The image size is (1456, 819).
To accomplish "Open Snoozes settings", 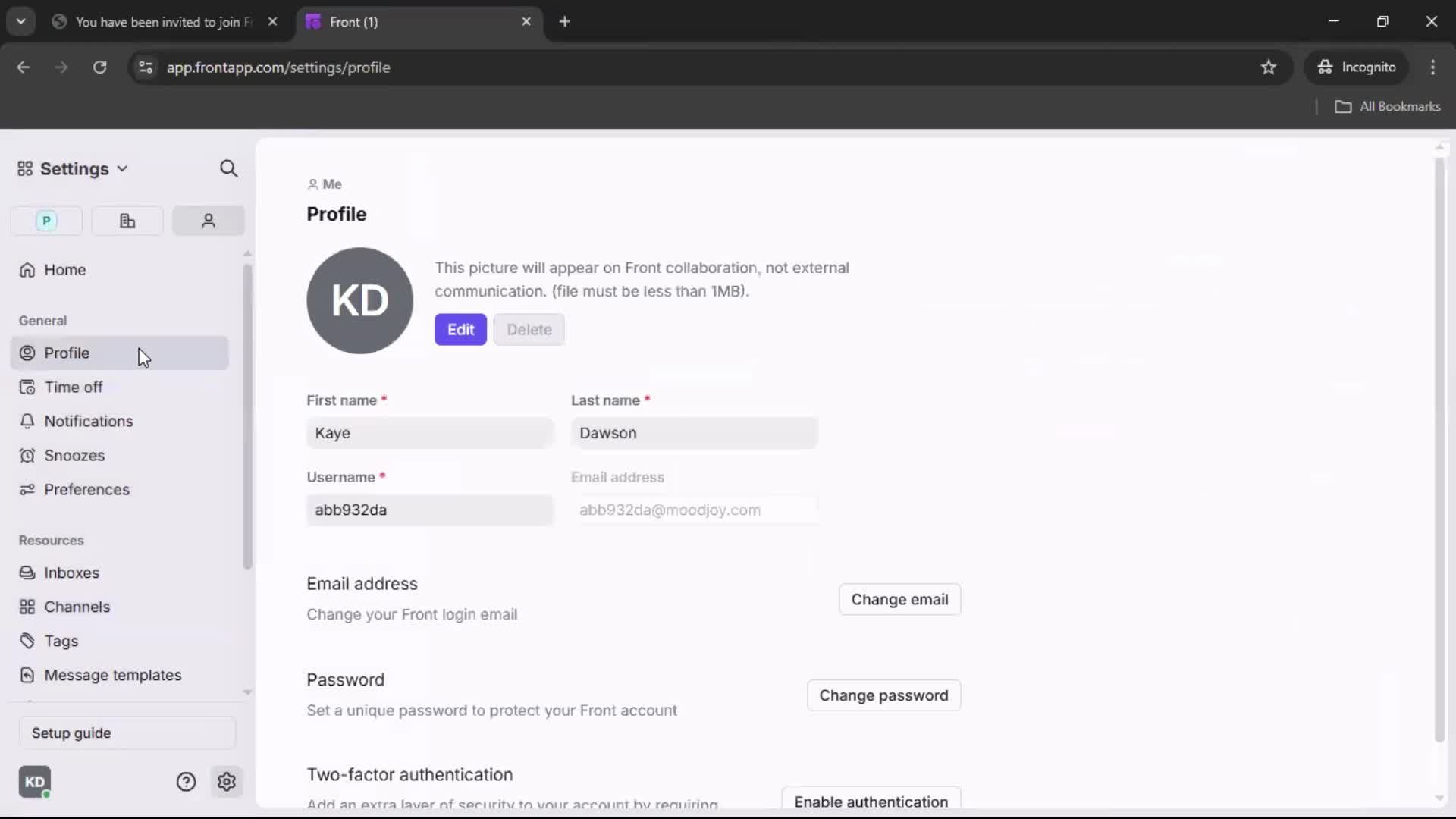I will click(x=75, y=455).
